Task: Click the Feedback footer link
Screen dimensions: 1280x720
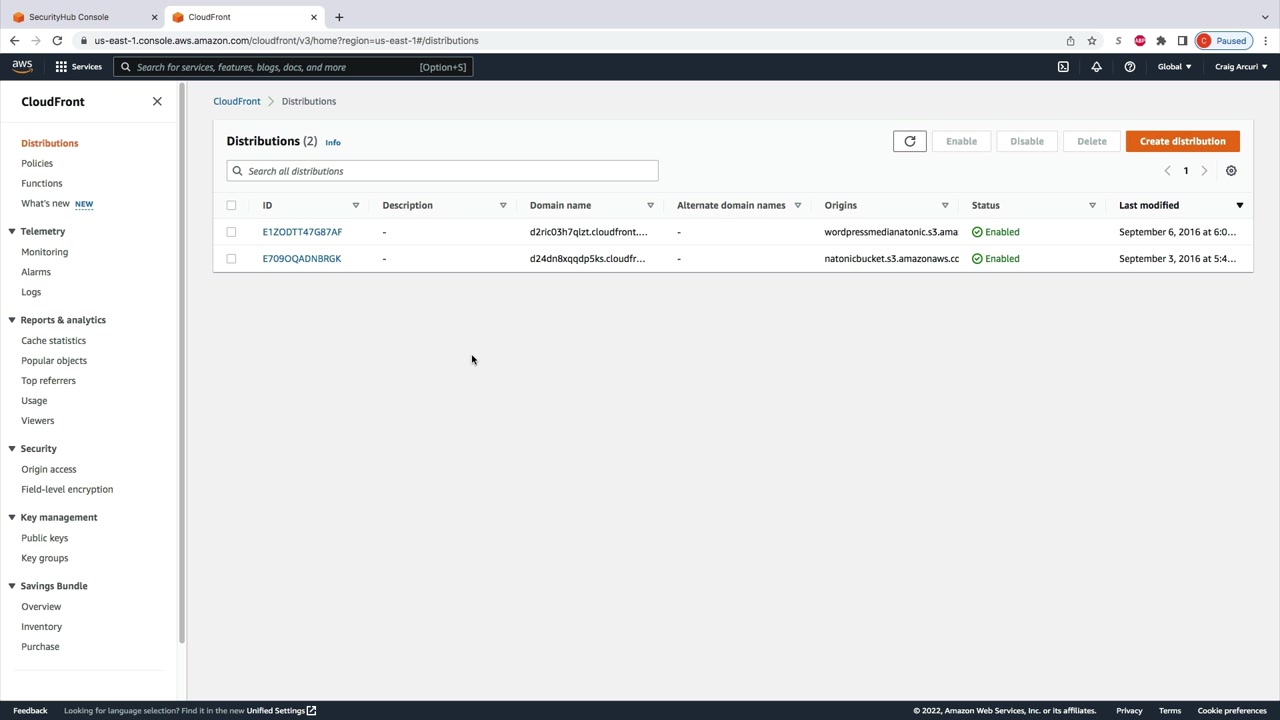Action: pyautogui.click(x=30, y=711)
